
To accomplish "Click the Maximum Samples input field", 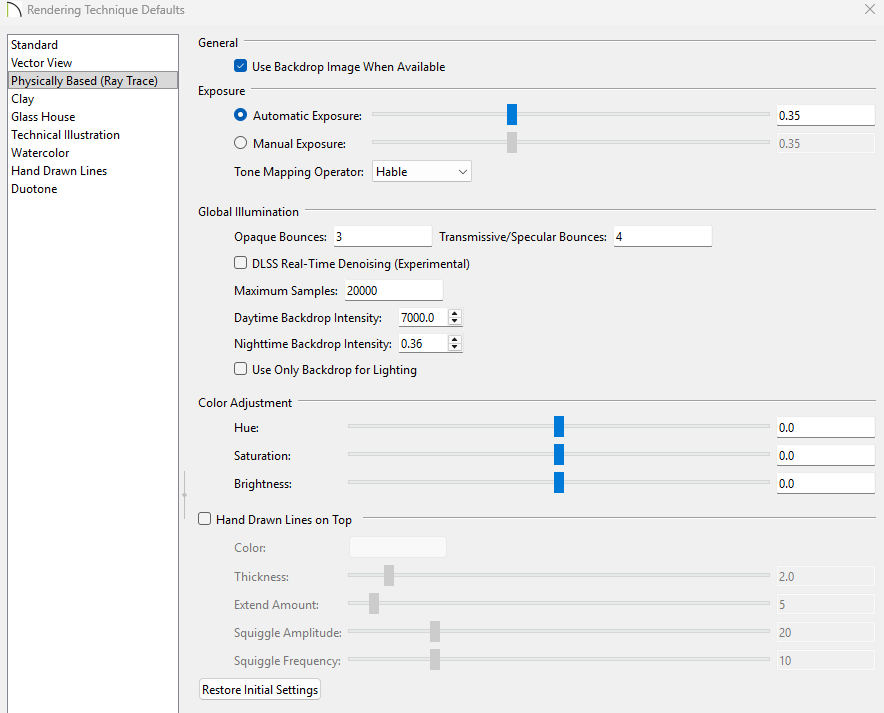I will (x=392, y=291).
